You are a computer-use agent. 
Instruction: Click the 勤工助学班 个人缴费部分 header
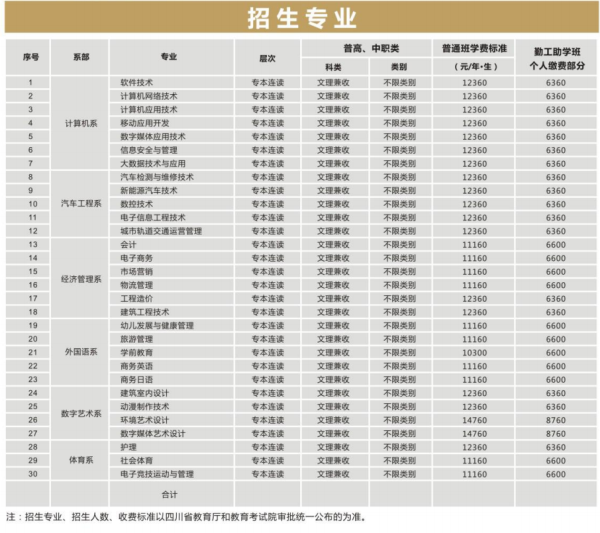click(557, 58)
